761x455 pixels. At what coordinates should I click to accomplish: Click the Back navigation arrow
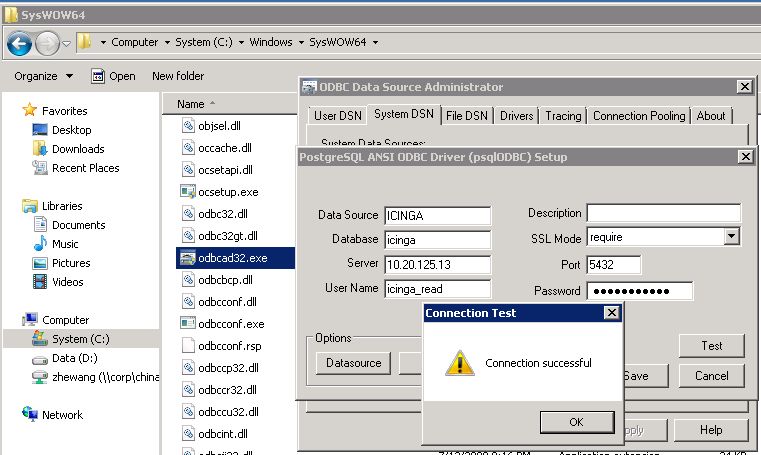[20, 43]
